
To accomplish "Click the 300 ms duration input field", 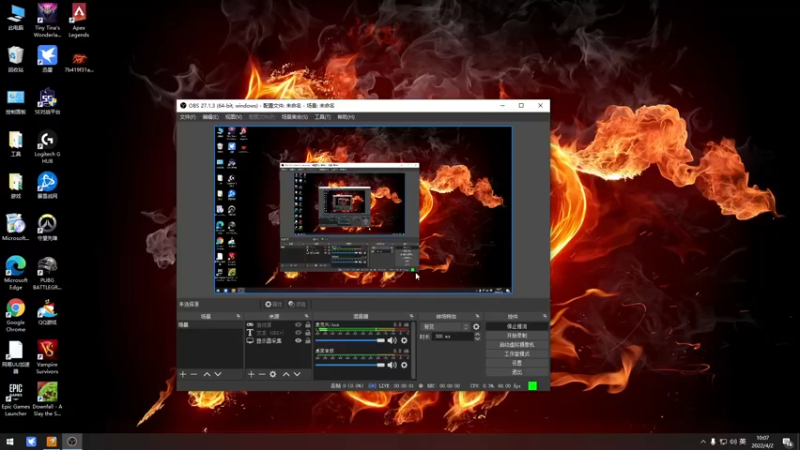I will [x=453, y=337].
